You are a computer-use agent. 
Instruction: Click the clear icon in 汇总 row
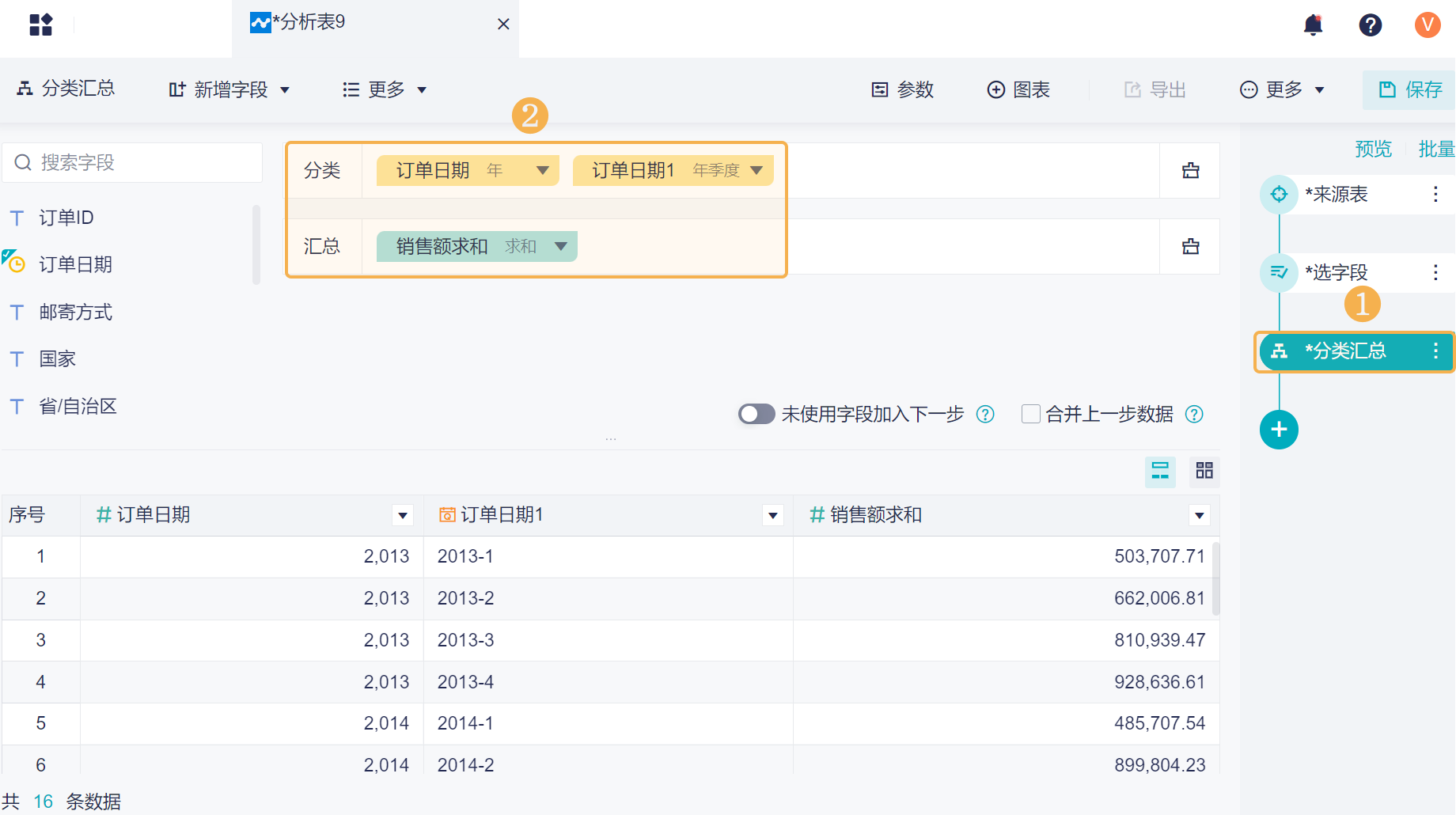[x=1190, y=246]
